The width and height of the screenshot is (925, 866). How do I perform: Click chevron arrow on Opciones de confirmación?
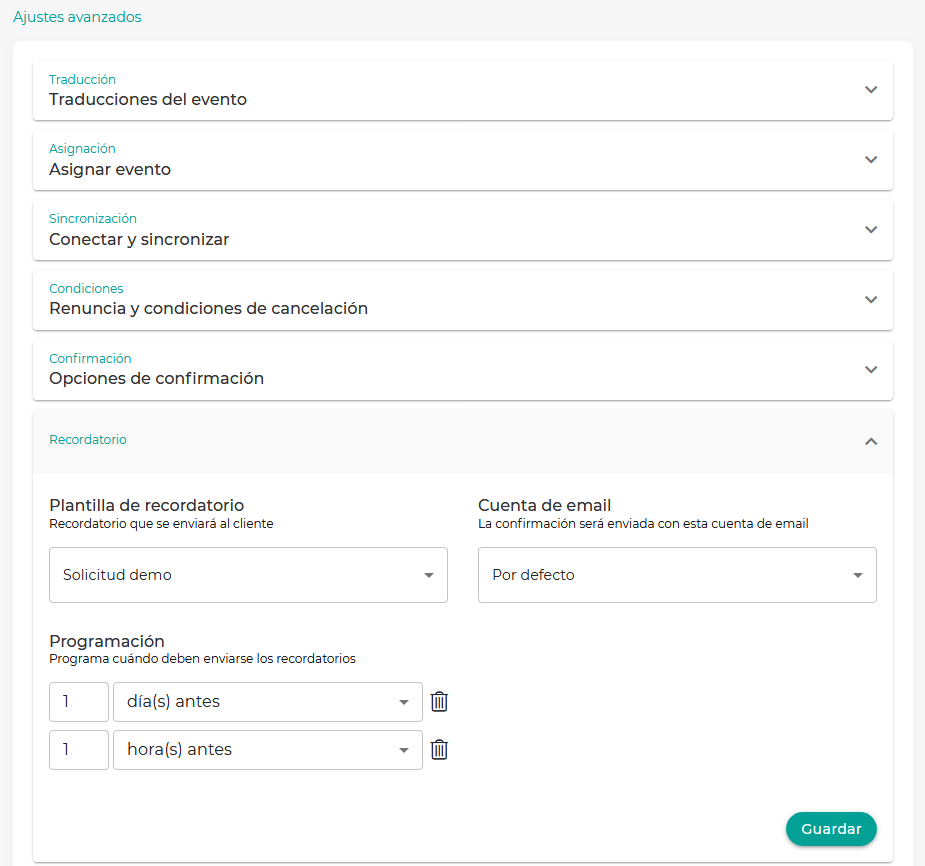pyautogui.click(x=870, y=370)
